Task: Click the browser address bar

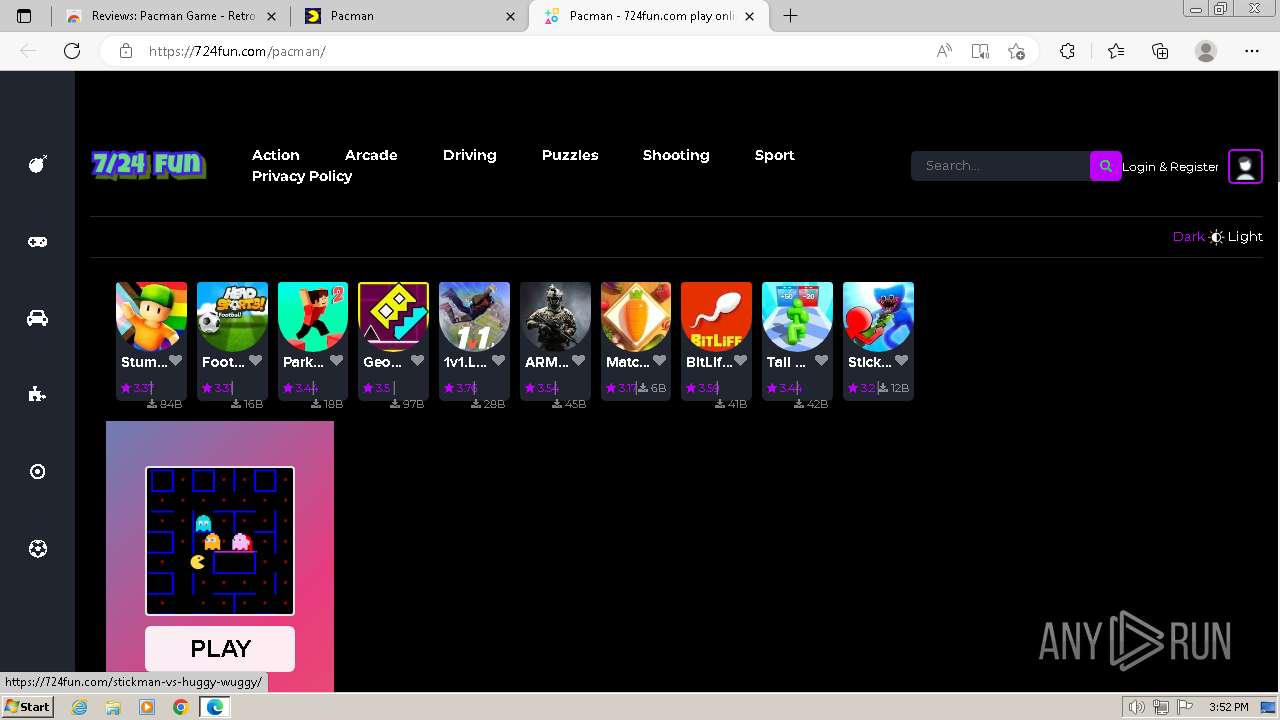Action: click(520, 51)
